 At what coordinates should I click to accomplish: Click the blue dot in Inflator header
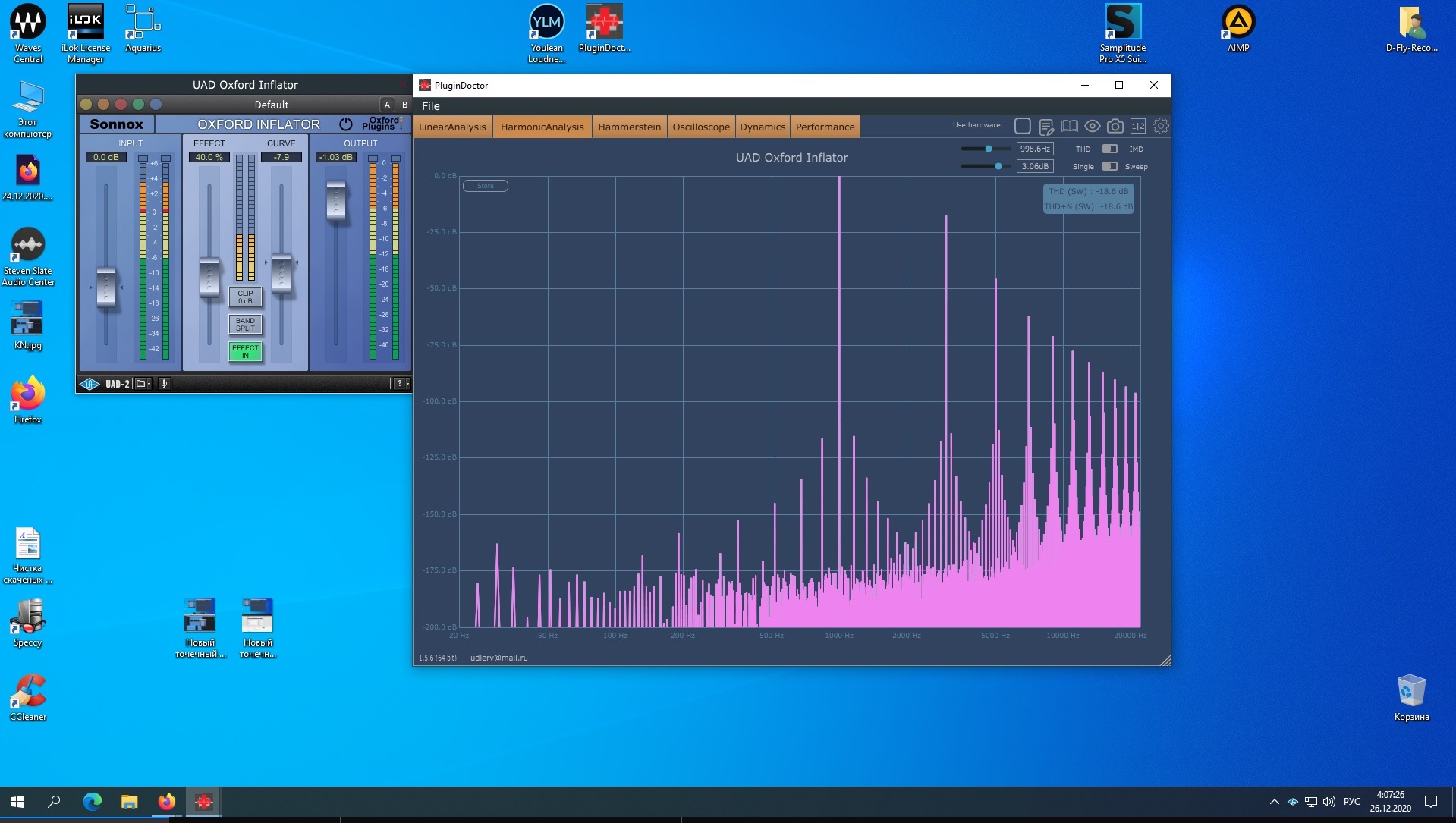coord(156,105)
